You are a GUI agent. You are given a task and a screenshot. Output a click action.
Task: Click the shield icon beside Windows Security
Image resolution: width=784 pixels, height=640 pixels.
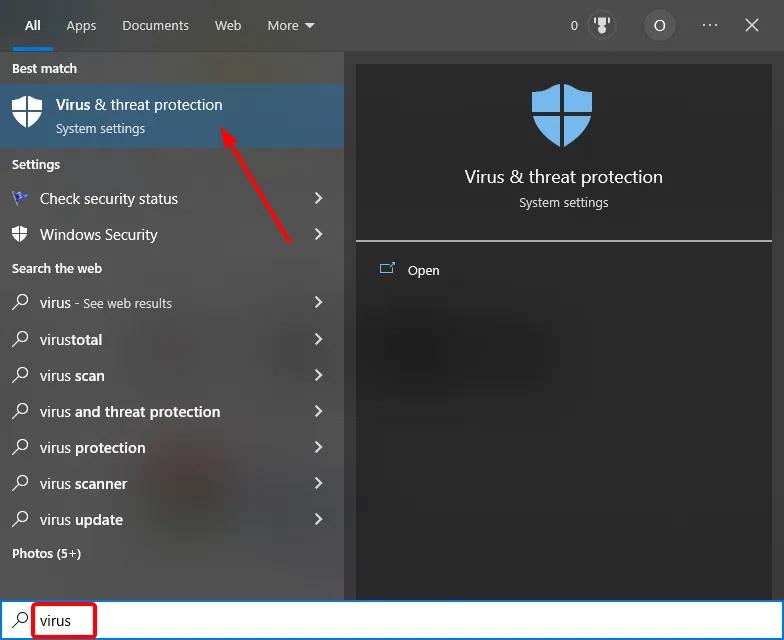[x=20, y=234]
